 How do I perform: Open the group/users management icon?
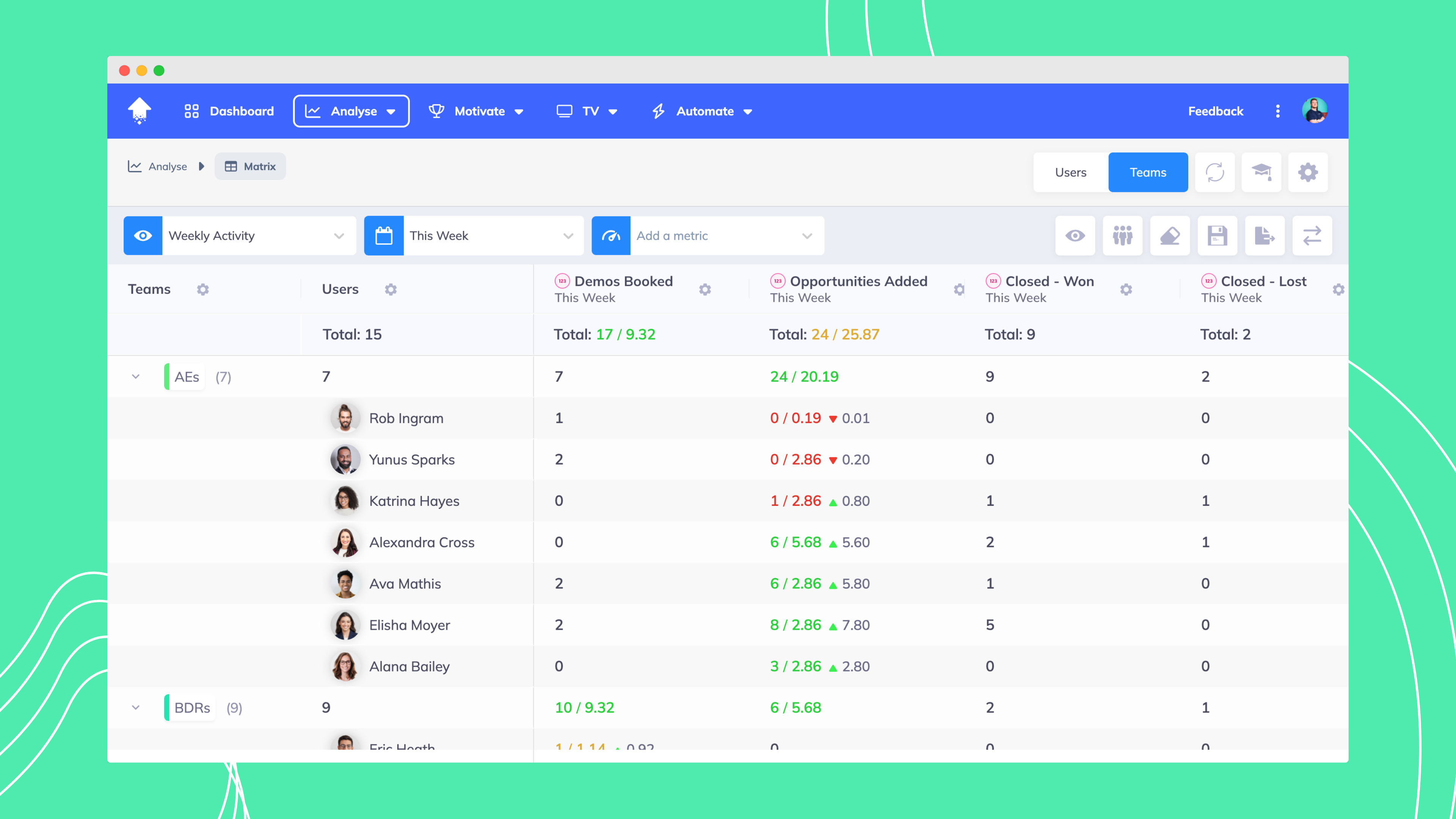[1122, 236]
